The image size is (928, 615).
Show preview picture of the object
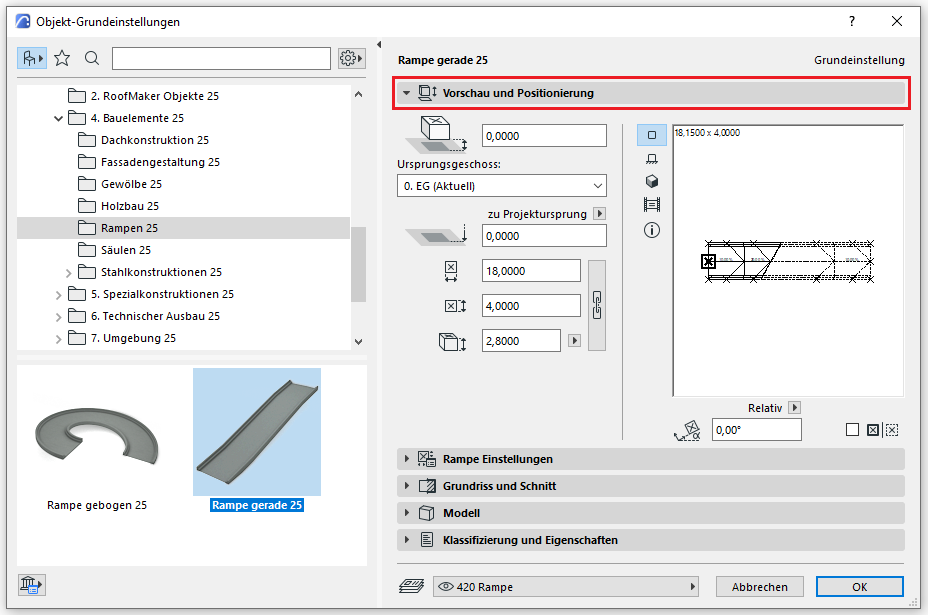pyautogui.click(x=652, y=205)
